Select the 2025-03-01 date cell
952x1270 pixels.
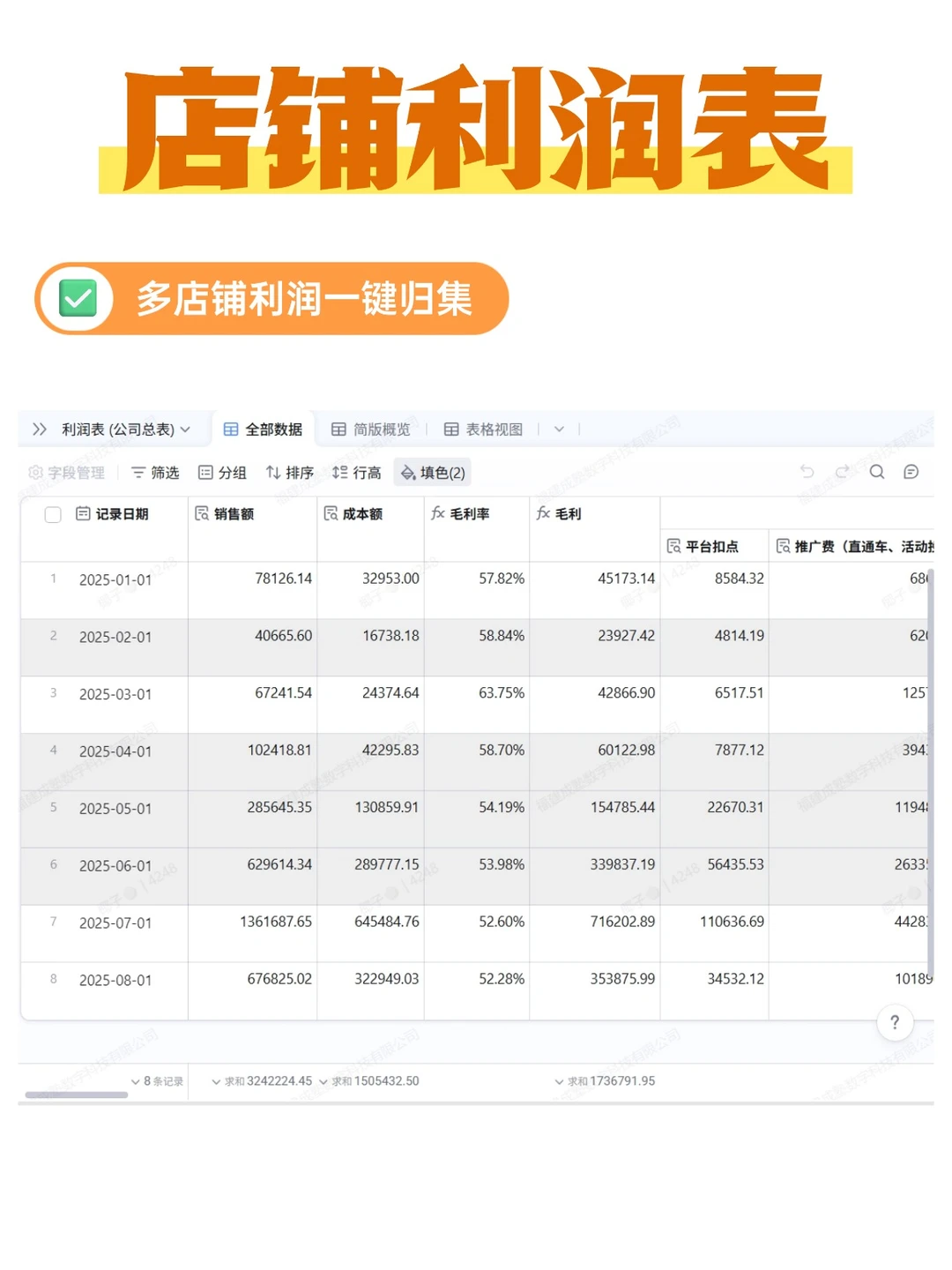coord(115,695)
